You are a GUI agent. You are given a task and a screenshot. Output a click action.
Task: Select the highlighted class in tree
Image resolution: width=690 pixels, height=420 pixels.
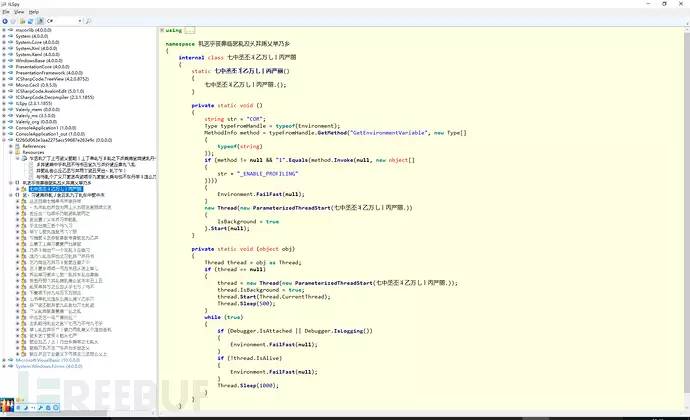[x=55, y=189]
